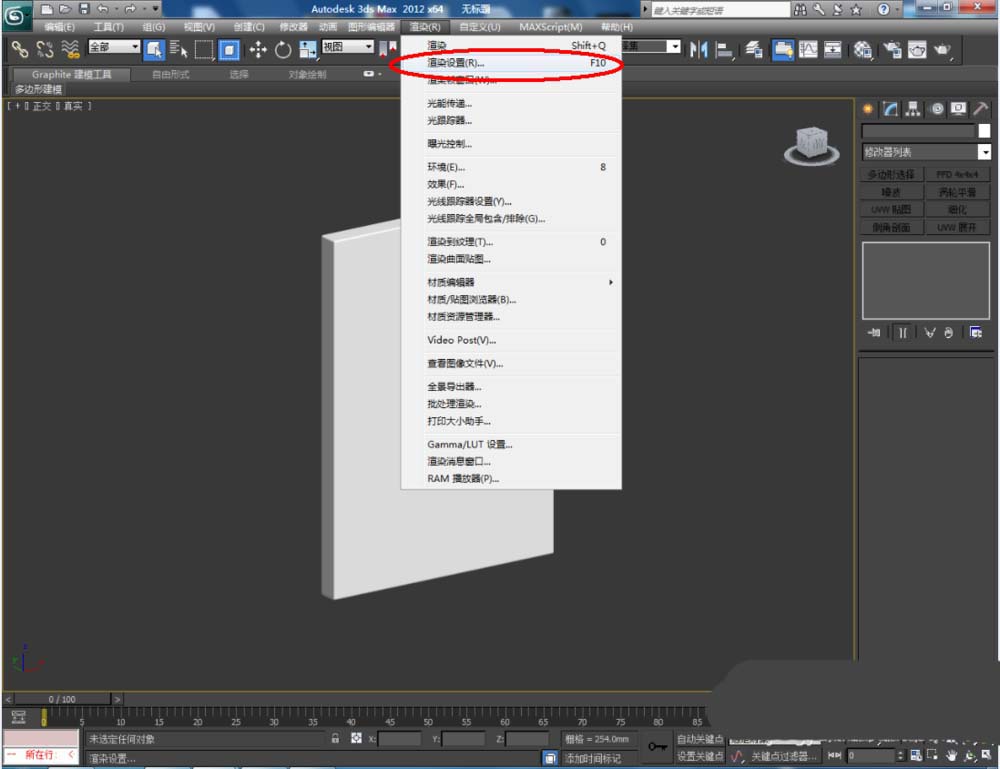The image size is (1000, 769).
Task: Open the 全部 selection filter dropdown
Action: click(x=134, y=47)
